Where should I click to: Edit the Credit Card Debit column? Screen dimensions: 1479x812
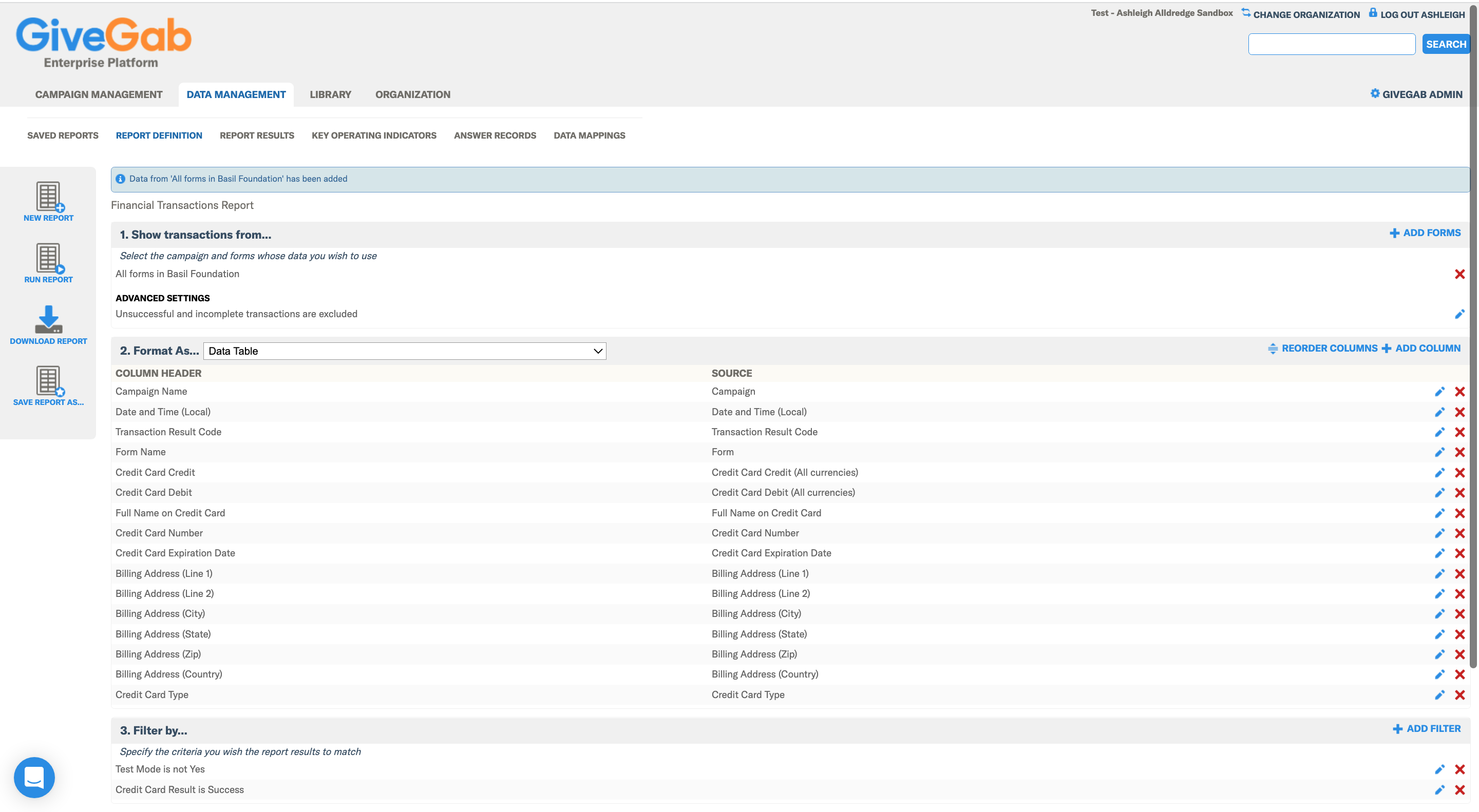point(1439,493)
